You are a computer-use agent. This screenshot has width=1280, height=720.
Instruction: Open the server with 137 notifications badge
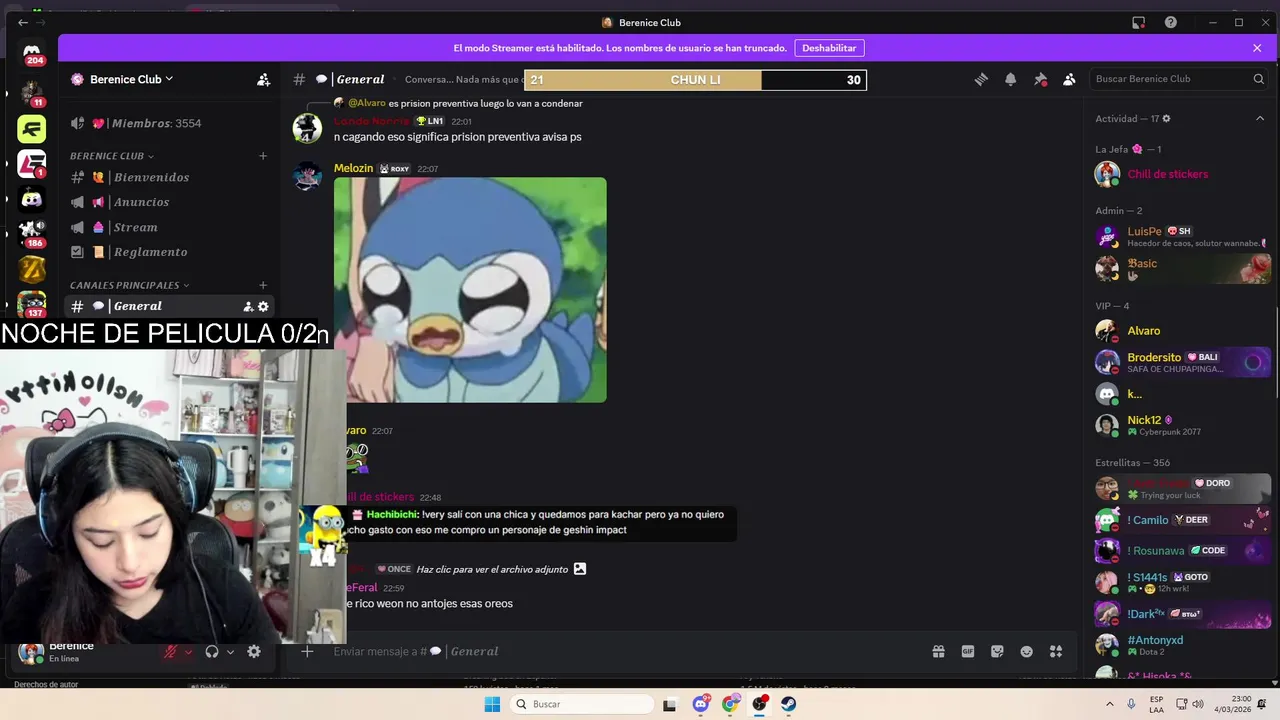32,303
